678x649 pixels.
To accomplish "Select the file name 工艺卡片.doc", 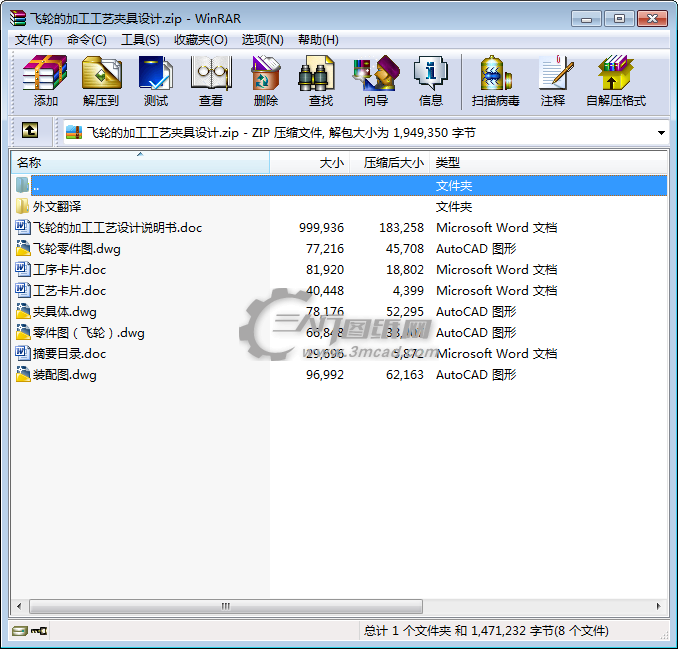I will [69, 291].
